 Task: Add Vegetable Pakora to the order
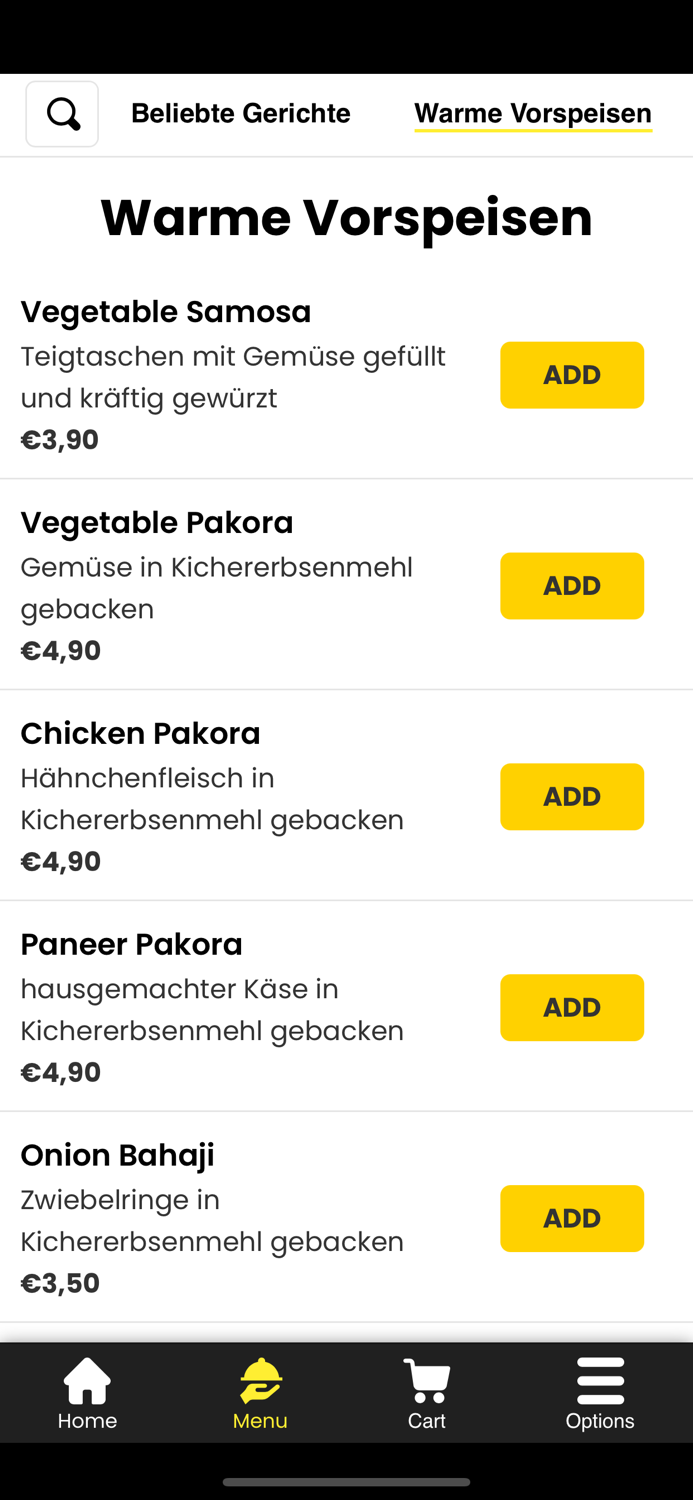572,586
